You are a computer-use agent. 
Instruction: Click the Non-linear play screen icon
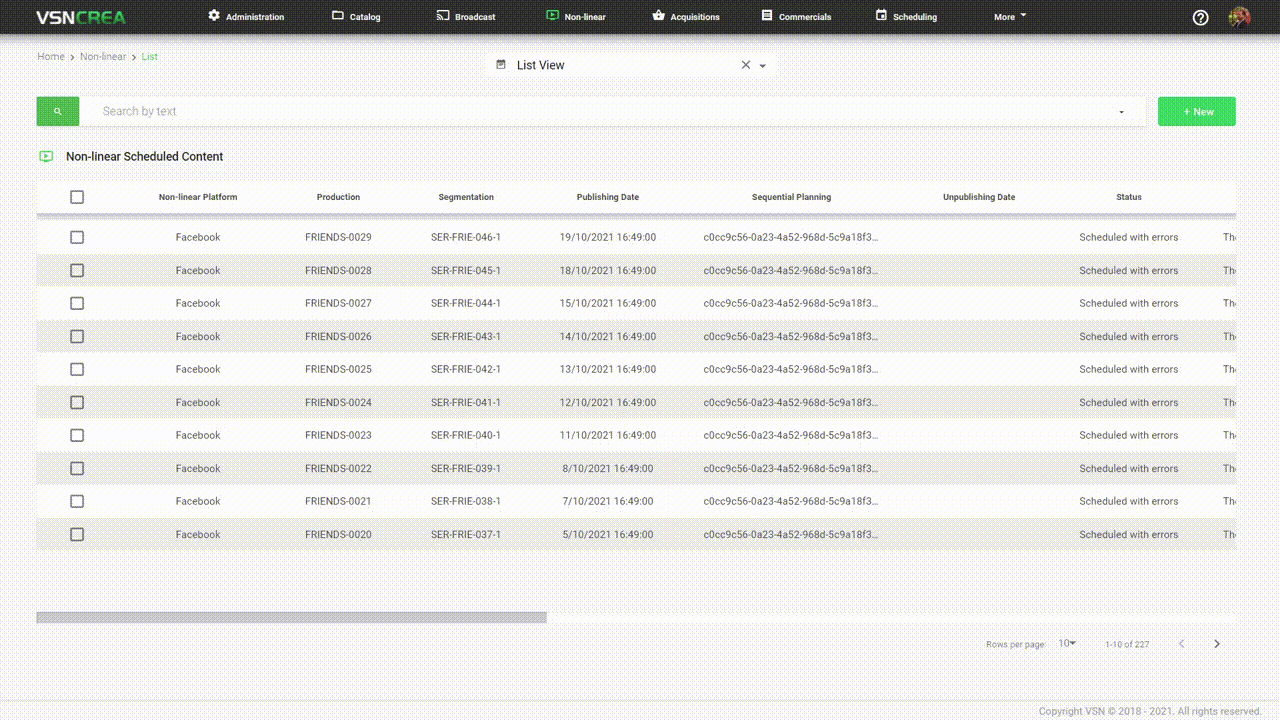pos(552,16)
